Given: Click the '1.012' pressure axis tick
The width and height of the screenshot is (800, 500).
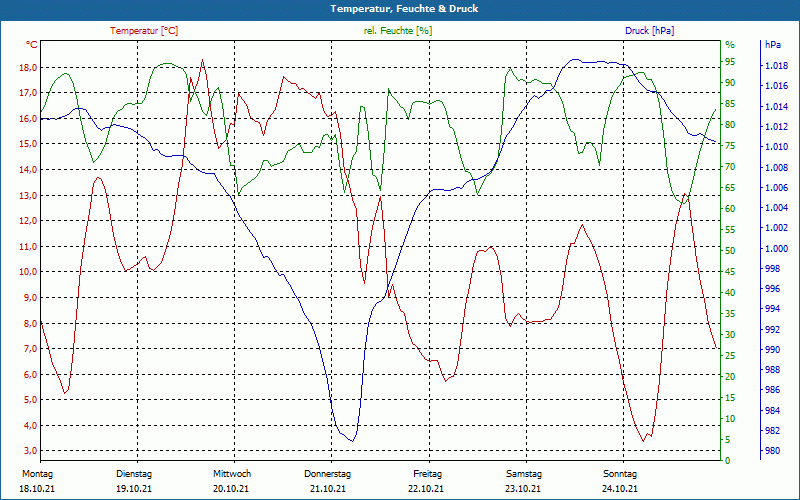Looking at the screenshot, I should pyautogui.click(x=776, y=127).
